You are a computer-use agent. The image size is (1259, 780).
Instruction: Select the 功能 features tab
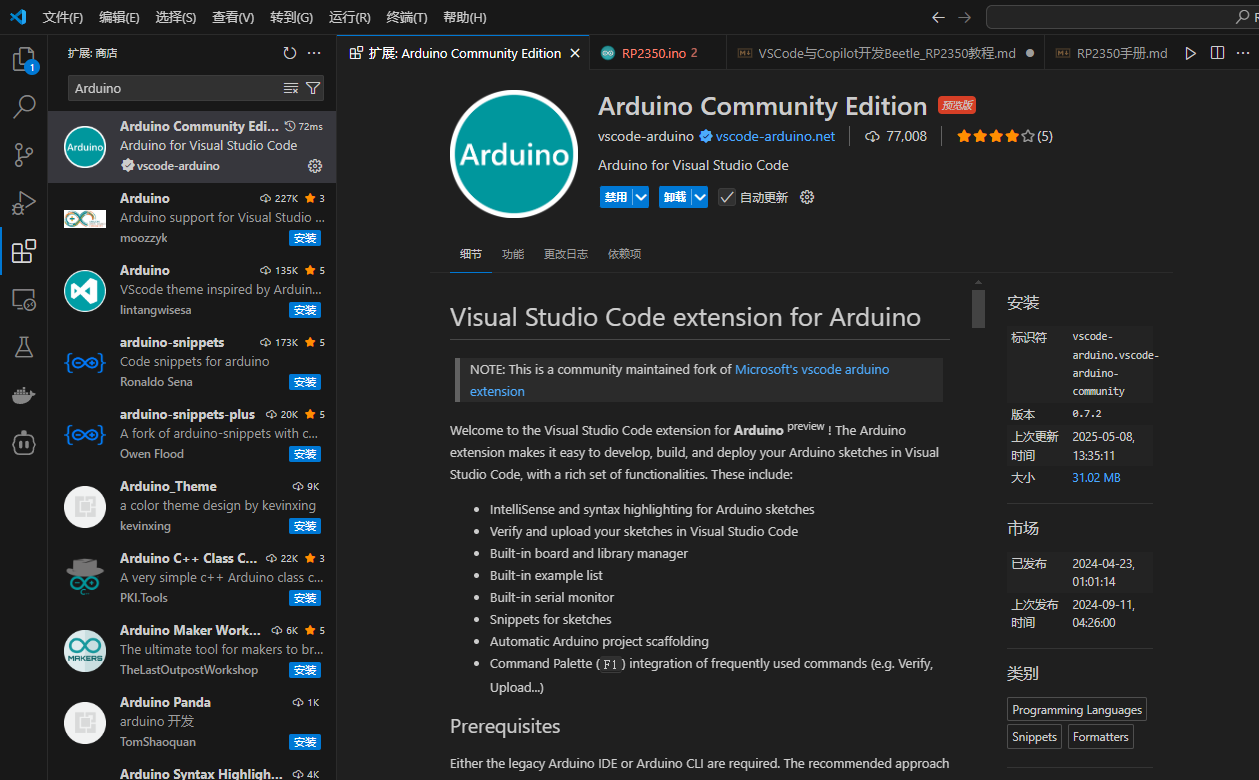coord(513,254)
